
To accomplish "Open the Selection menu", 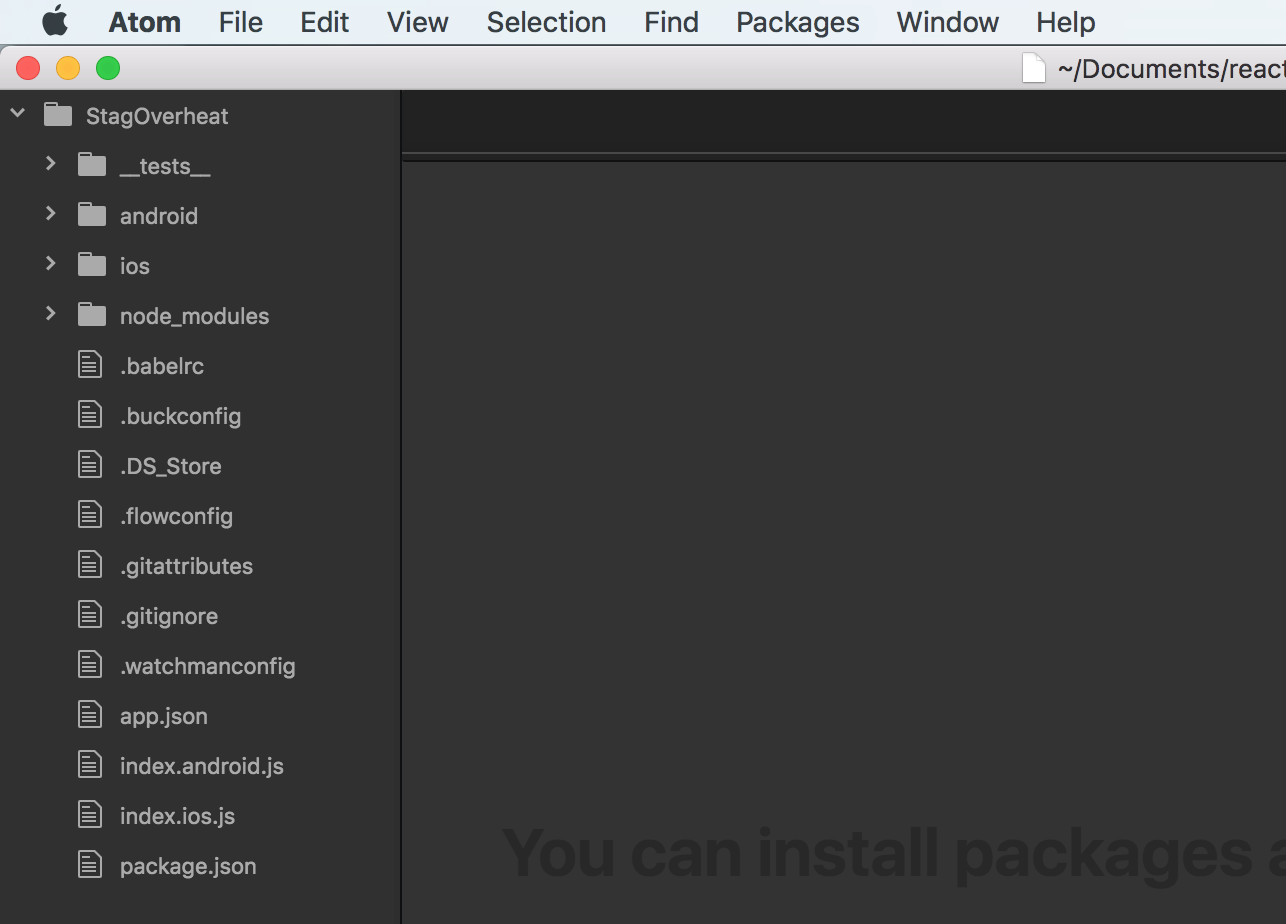I will coord(546,22).
